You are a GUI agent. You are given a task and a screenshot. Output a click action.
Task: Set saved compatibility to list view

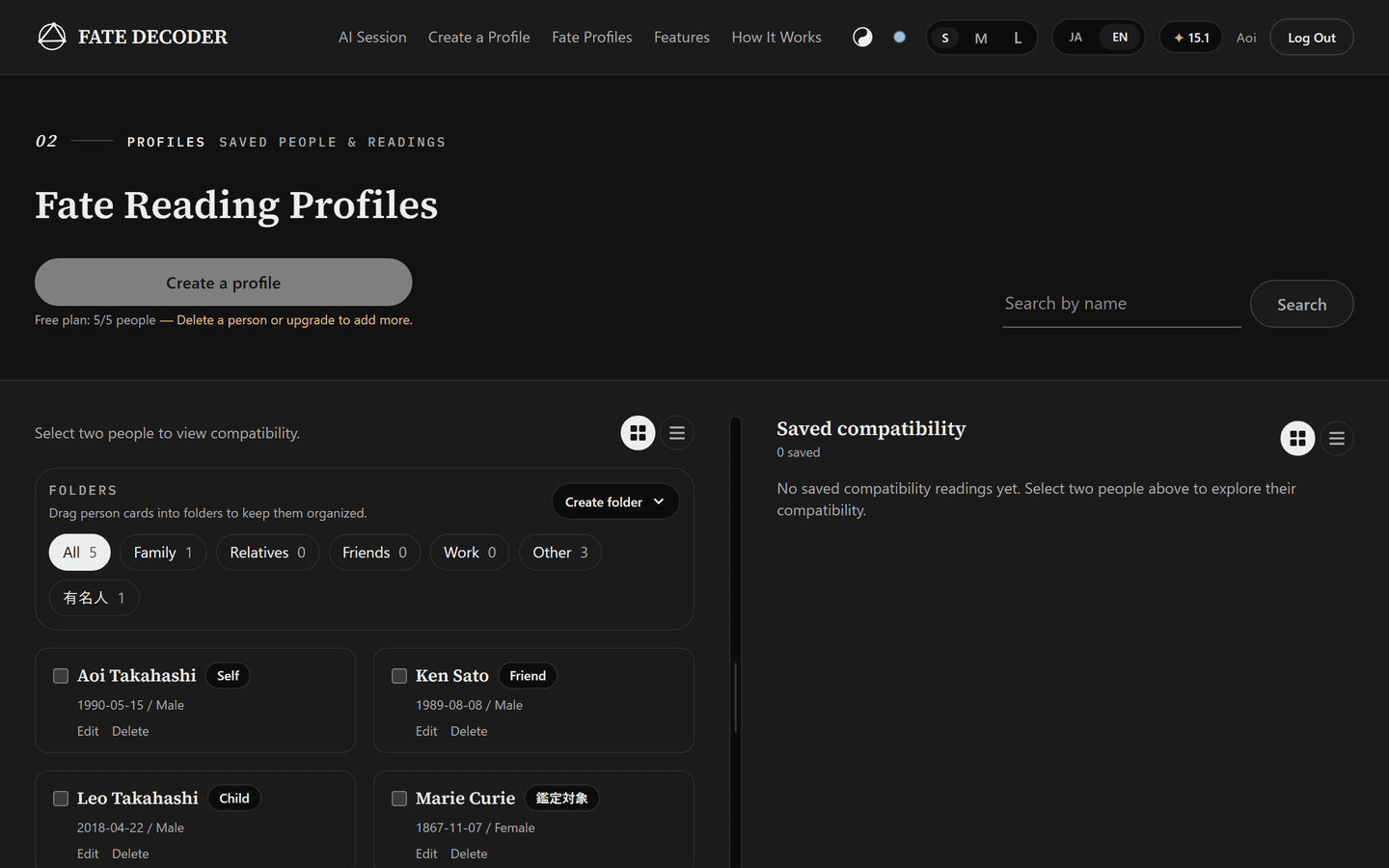coord(1337,438)
